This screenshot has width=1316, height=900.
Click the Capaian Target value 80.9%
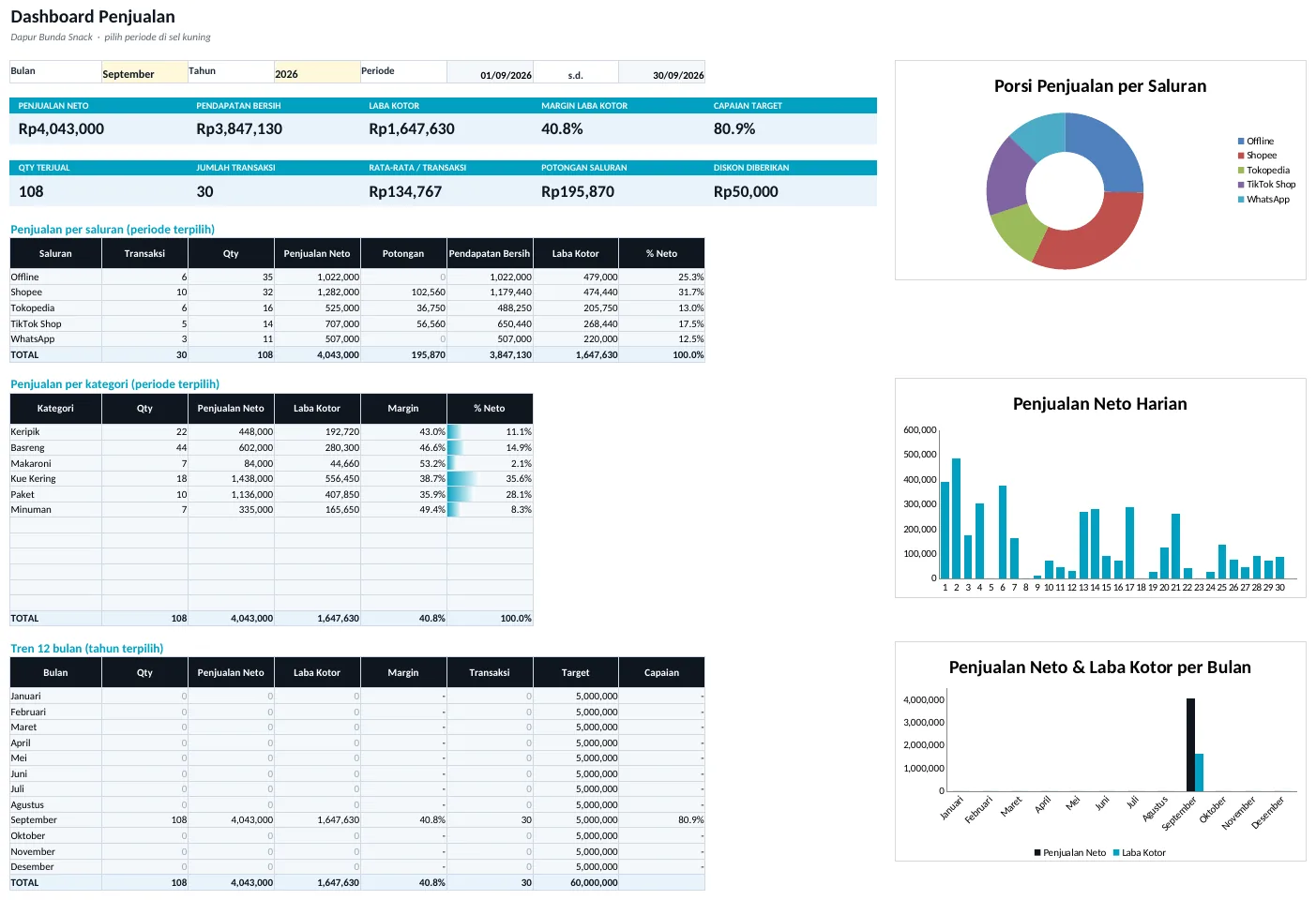pyautogui.click(x=734, y=129)
